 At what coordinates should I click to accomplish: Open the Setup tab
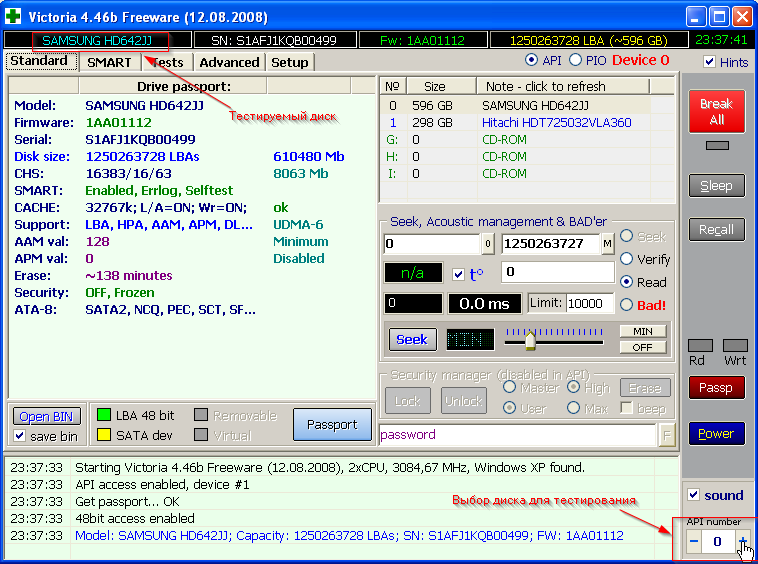click(x=290, y=62)
